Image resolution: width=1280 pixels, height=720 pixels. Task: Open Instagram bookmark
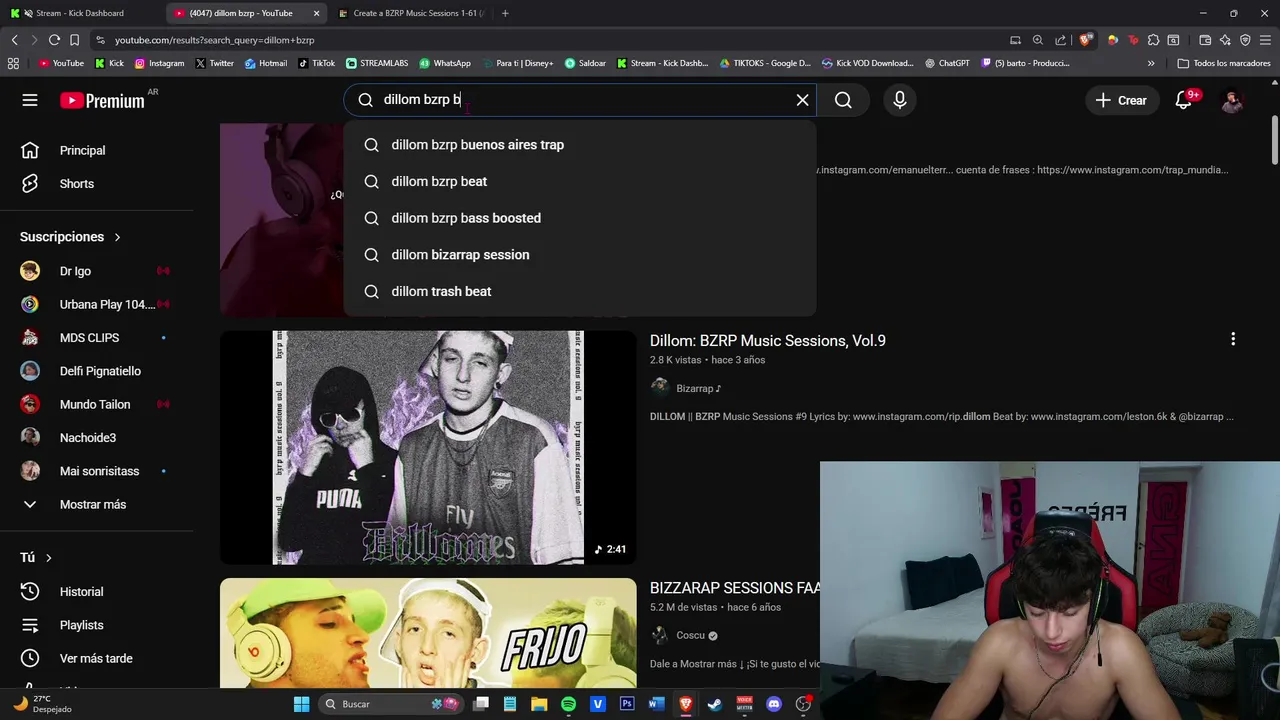coord(160,63)
